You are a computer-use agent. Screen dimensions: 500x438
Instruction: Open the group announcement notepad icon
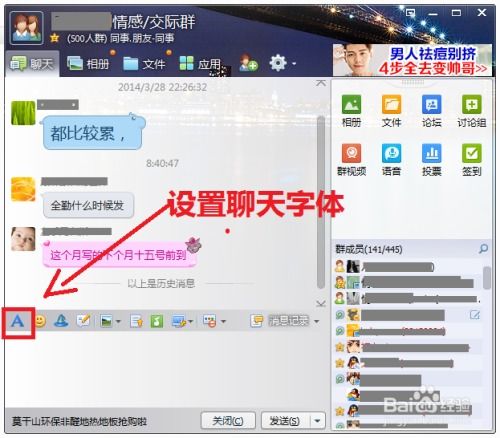83,321
